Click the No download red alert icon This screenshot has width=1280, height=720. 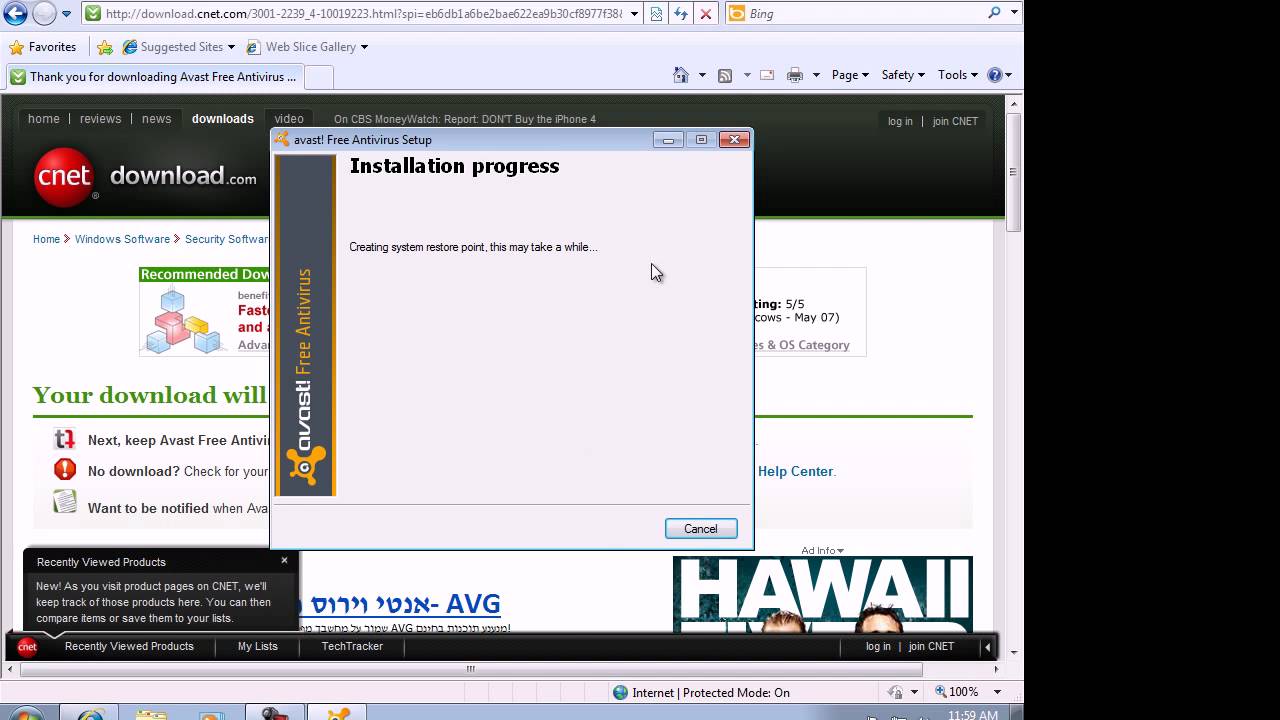65,469
